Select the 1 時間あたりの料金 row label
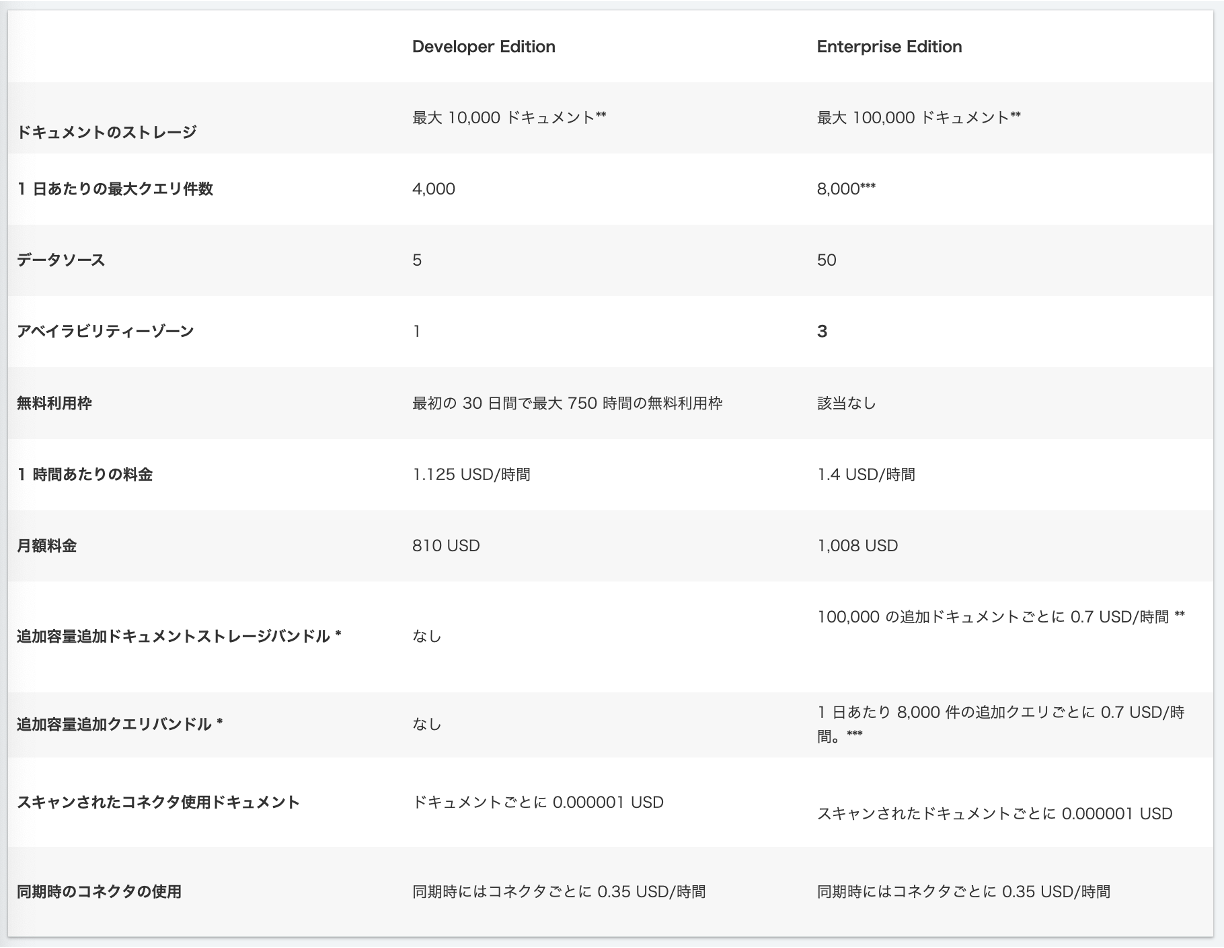 point(85,474)
